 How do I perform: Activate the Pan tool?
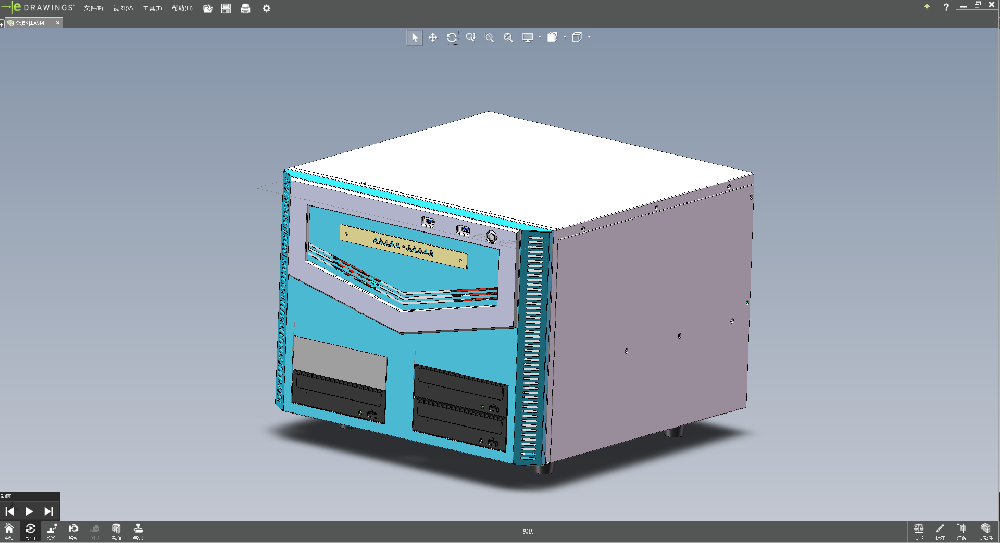433,37
